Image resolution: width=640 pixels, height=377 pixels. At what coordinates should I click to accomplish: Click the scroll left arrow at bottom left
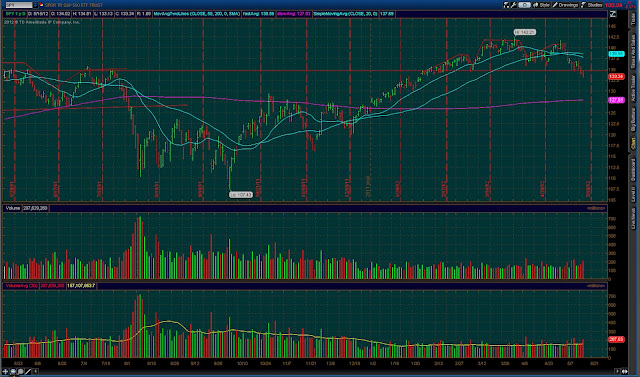pos(36,371)
